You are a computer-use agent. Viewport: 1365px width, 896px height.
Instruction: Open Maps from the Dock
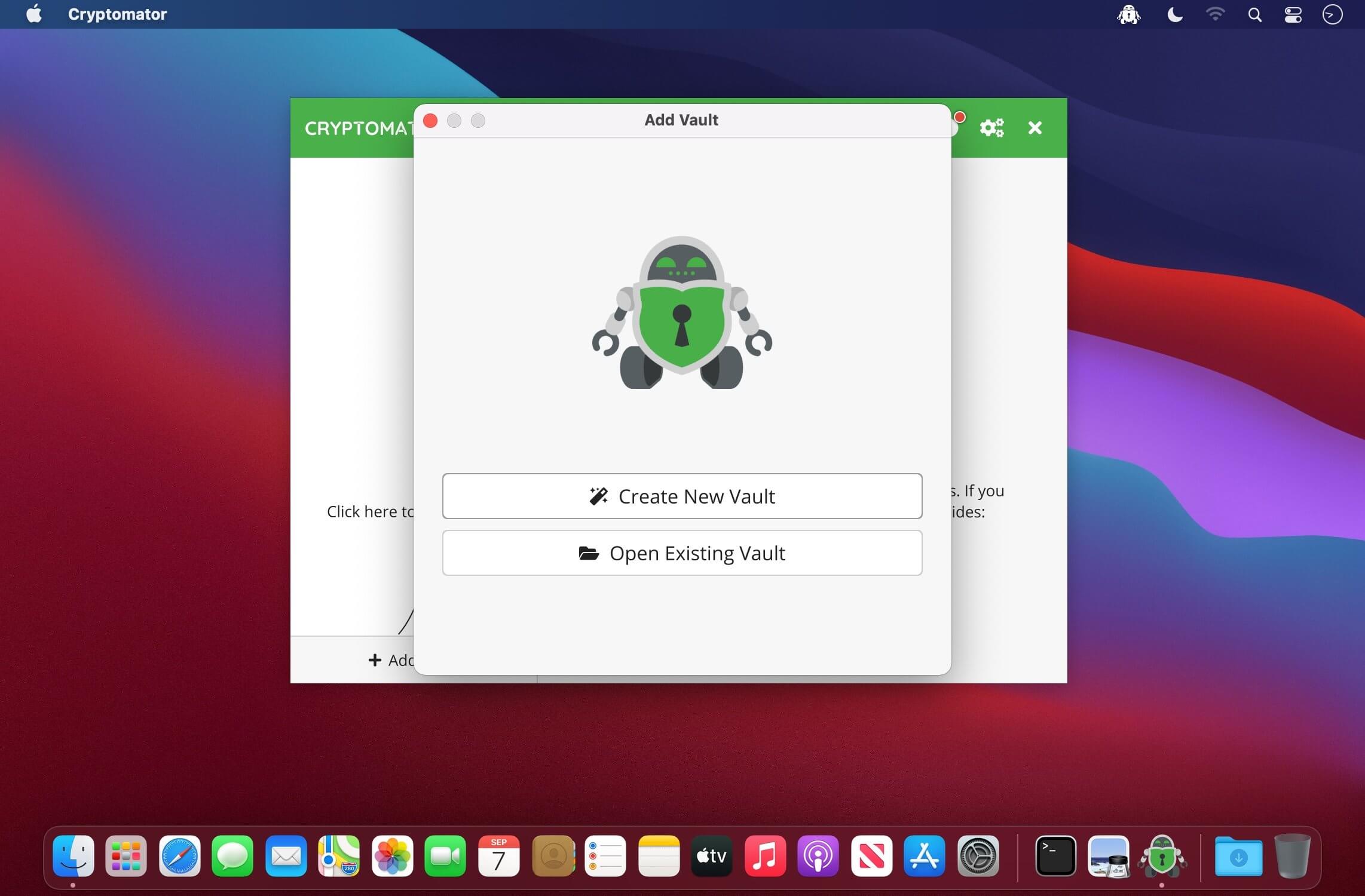pyautogui.click(x=339, y=855)
